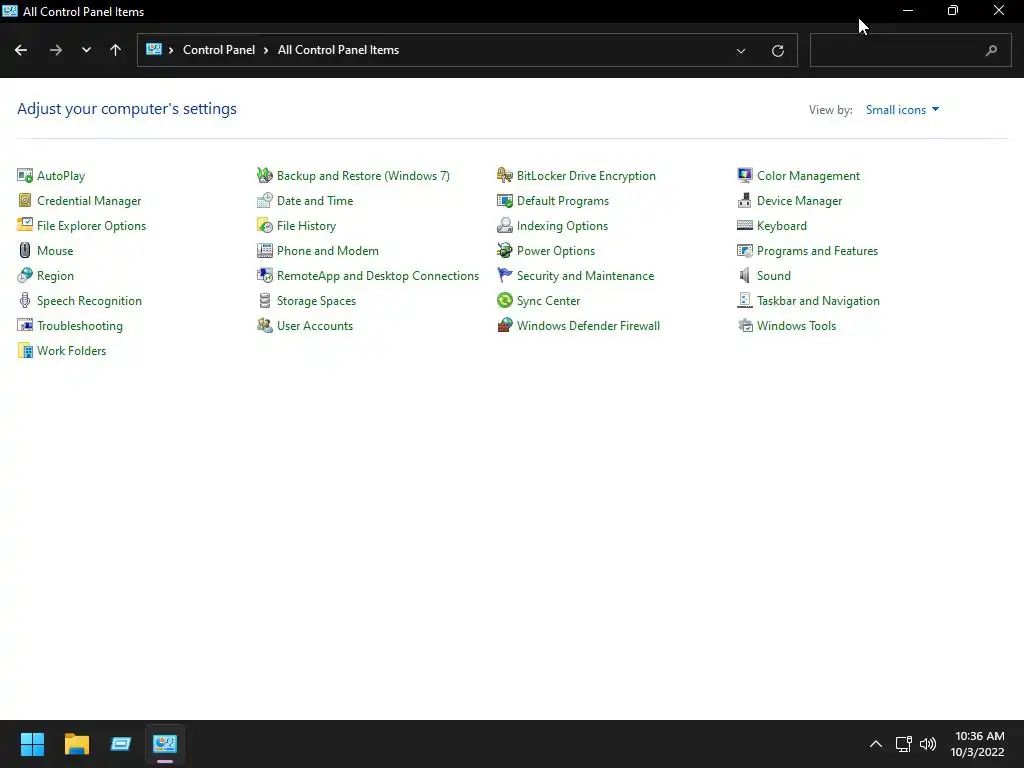Screen dimensions: 1024x768
Task: Click the Power Options icon
Action: pos(505,250)
